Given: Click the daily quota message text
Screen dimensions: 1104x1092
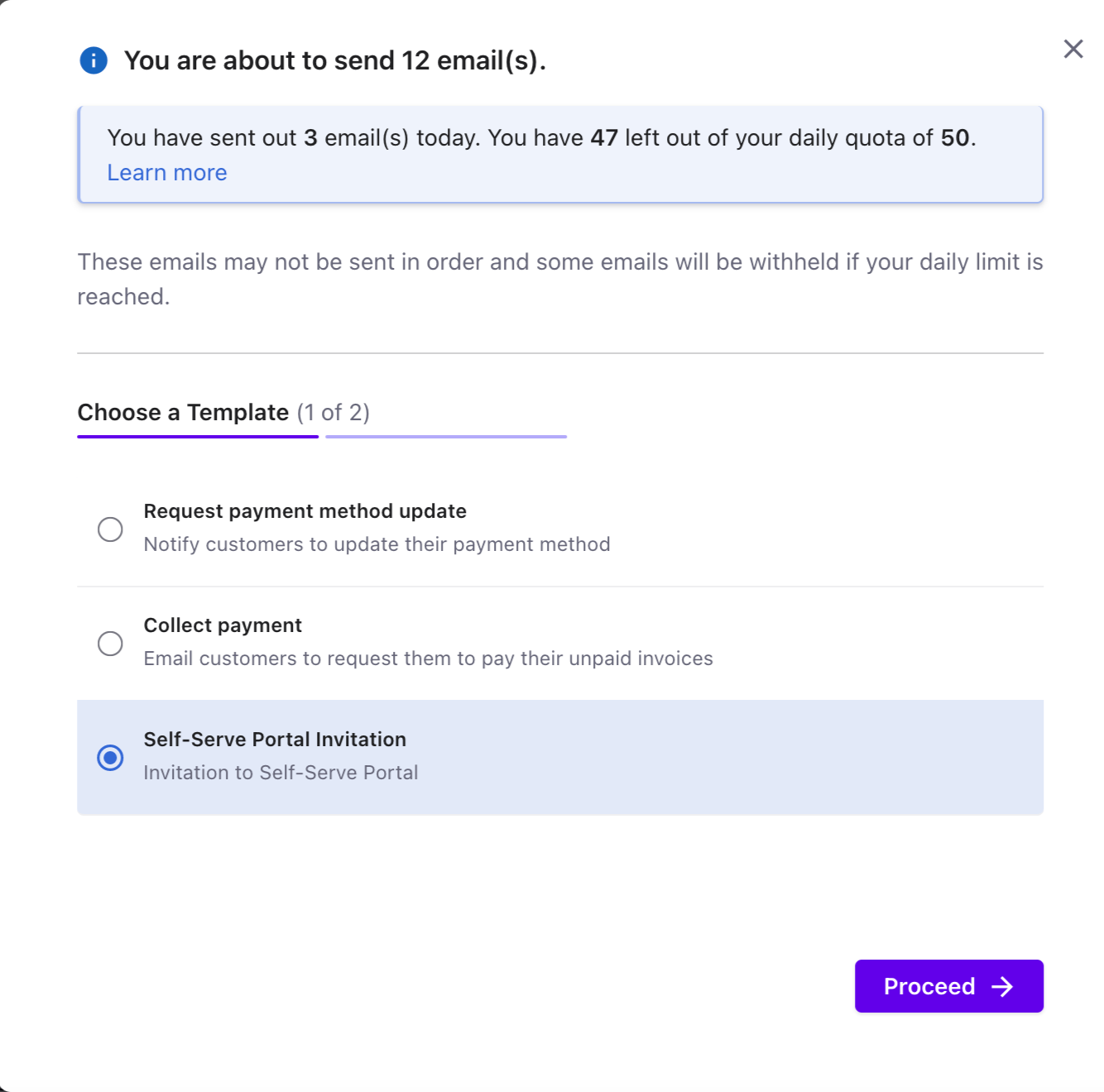Looking at the screenshot, I should [x=541, y=138].
